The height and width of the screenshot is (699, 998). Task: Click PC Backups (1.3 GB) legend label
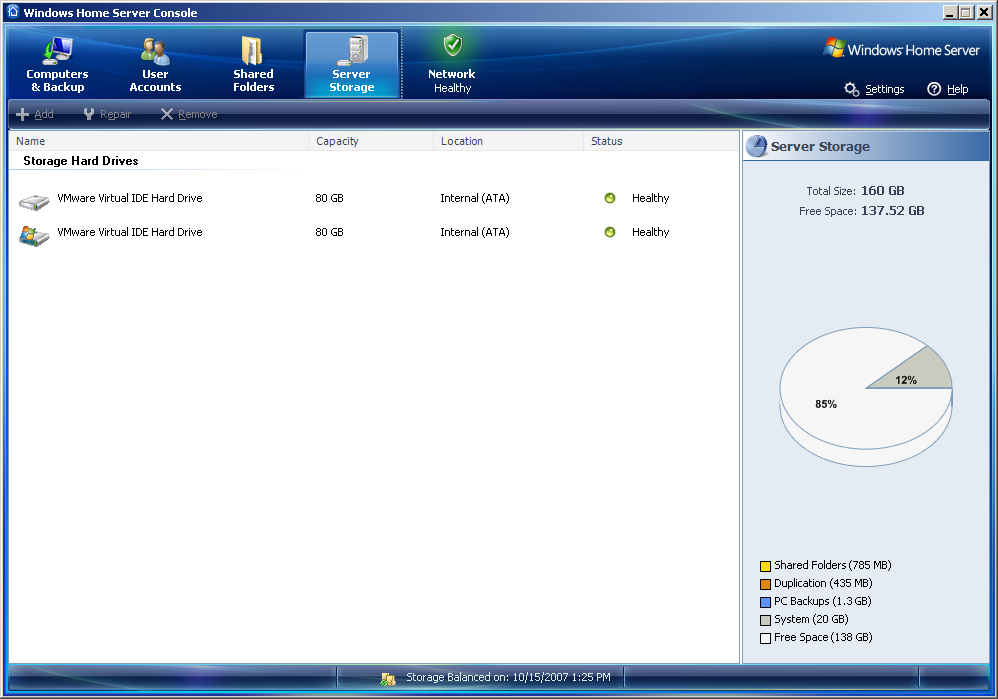click(822, 601)
